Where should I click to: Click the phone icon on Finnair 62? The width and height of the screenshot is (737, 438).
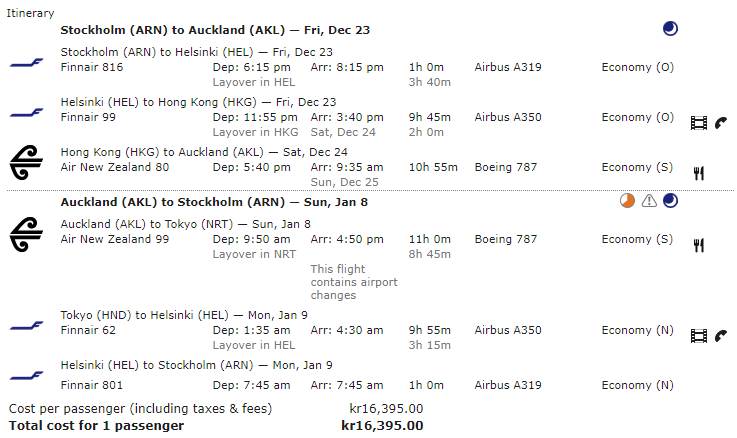[x=721, y=336]
